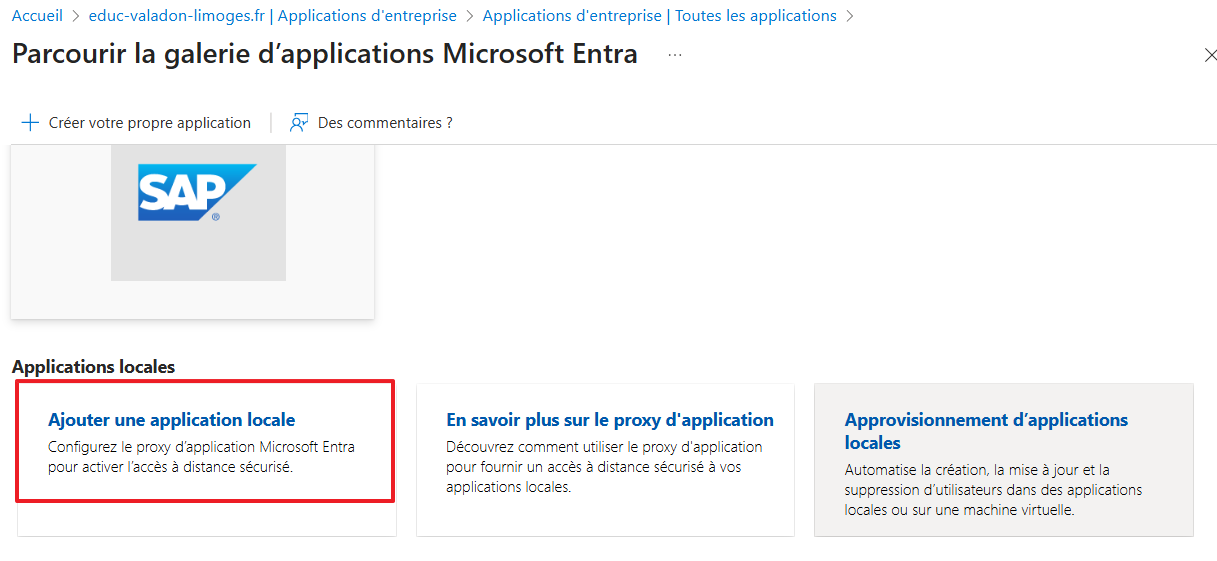Click the Parcourir la galerie page title
The width and height of the screenshot is (1217, 561).
point(325,54)
